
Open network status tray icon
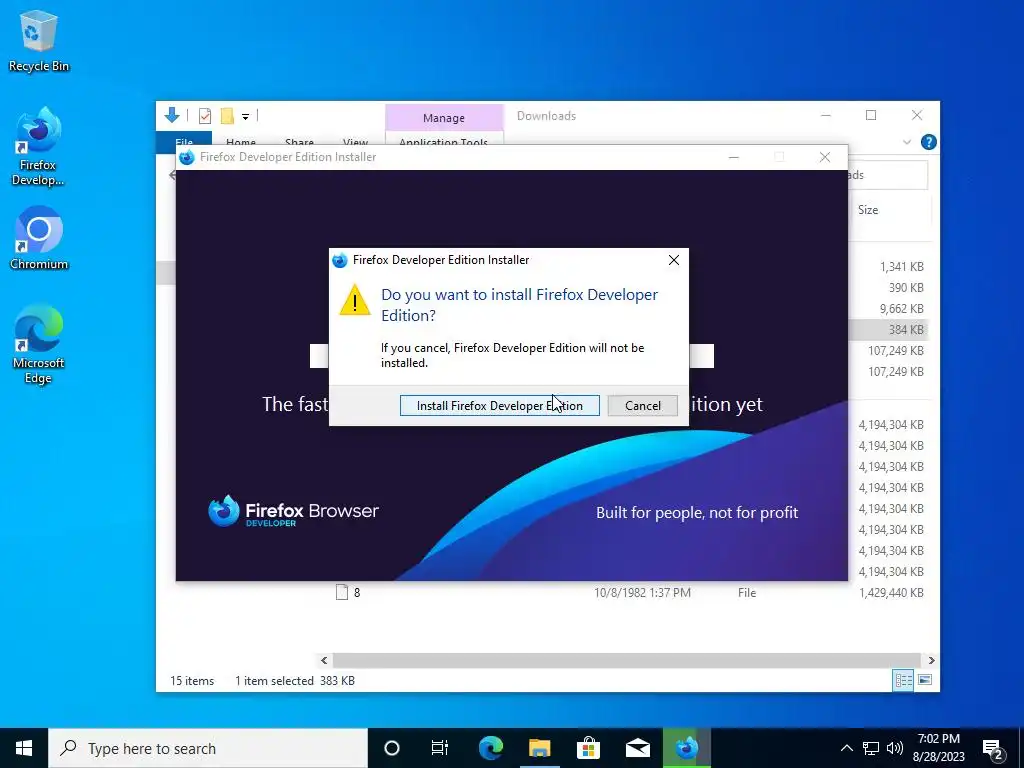pyautogui.click(x=871, y=748)
